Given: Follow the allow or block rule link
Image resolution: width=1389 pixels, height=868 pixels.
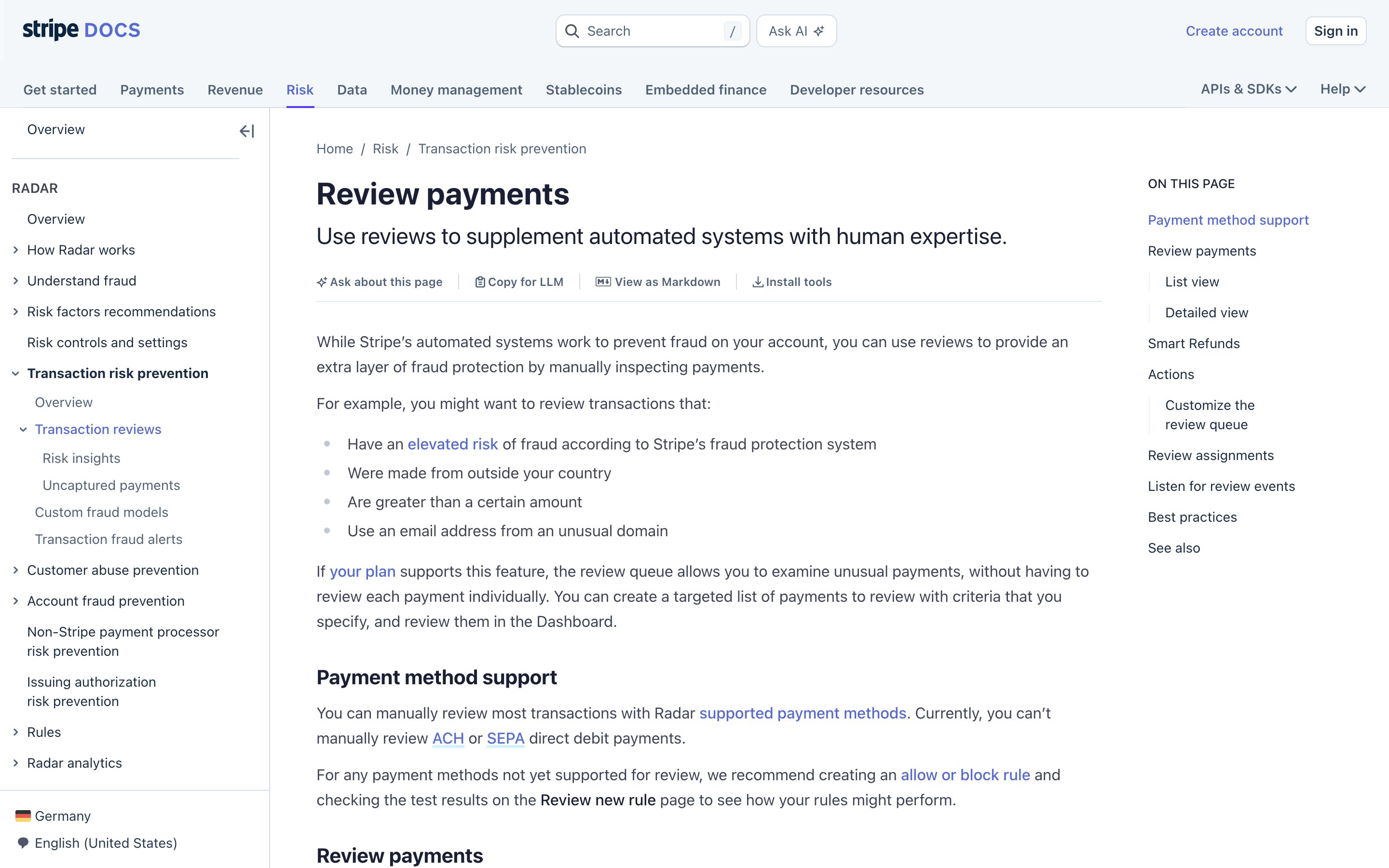Looking at the screenshot, I should 966,775.
